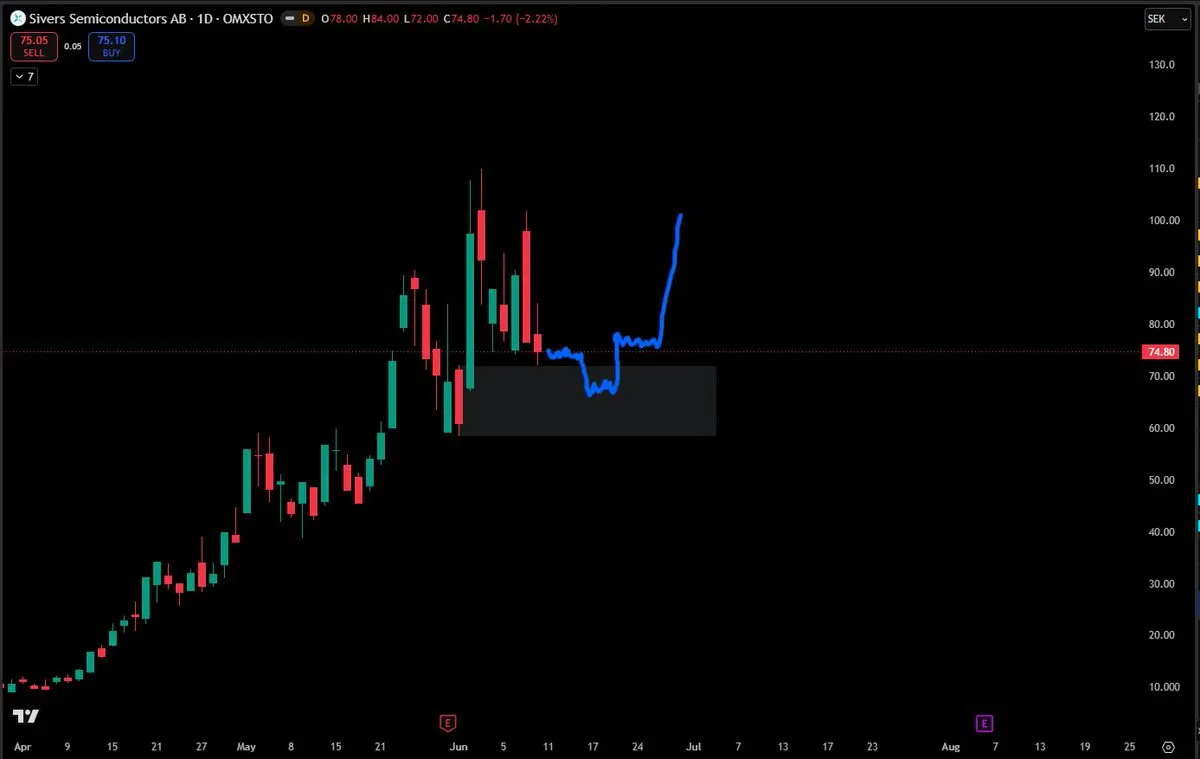Click the Jul label on time axis
This screenshot has height=759, width=1200.
point(694,746)
